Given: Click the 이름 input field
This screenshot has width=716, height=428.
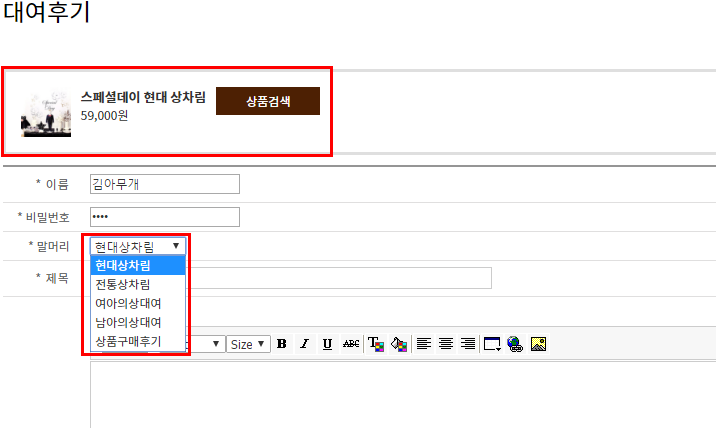Looking at the screenshot, I should click(165, 184).
